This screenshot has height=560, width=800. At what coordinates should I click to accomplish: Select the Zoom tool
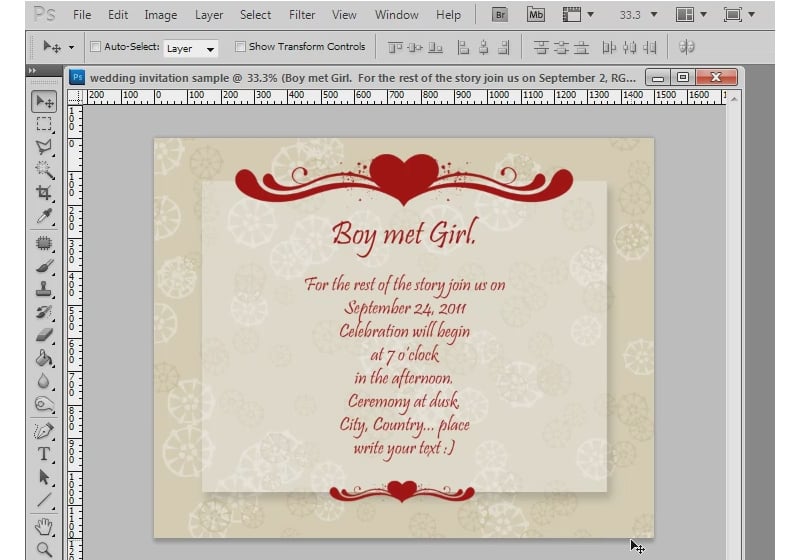[44, 549]
